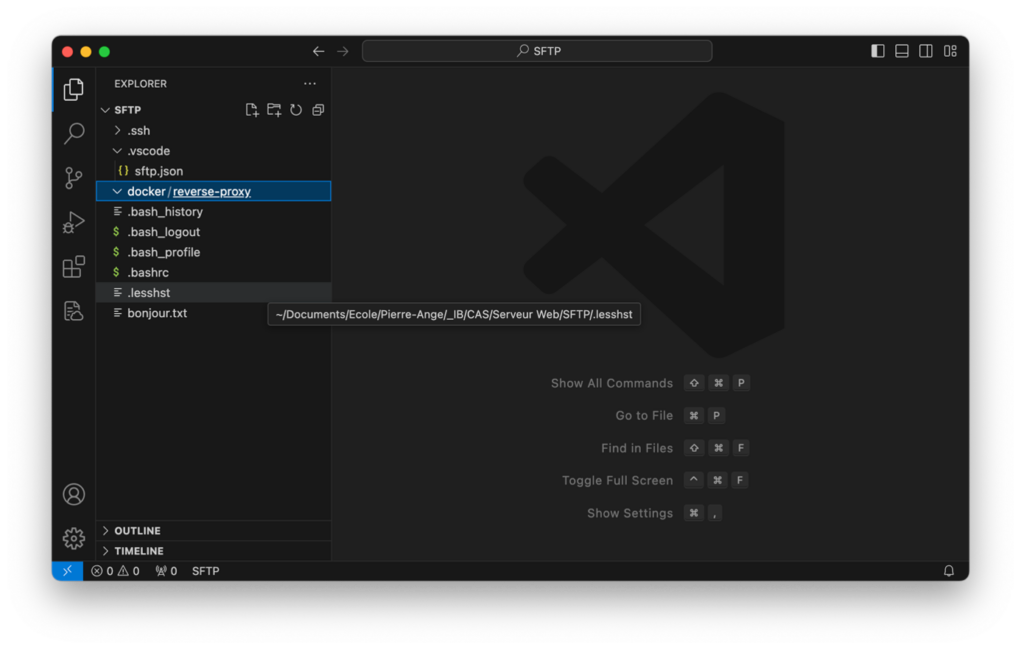1024x653 pixels.
Task: Click the Go to File shortcut hint
Action: 670,416
